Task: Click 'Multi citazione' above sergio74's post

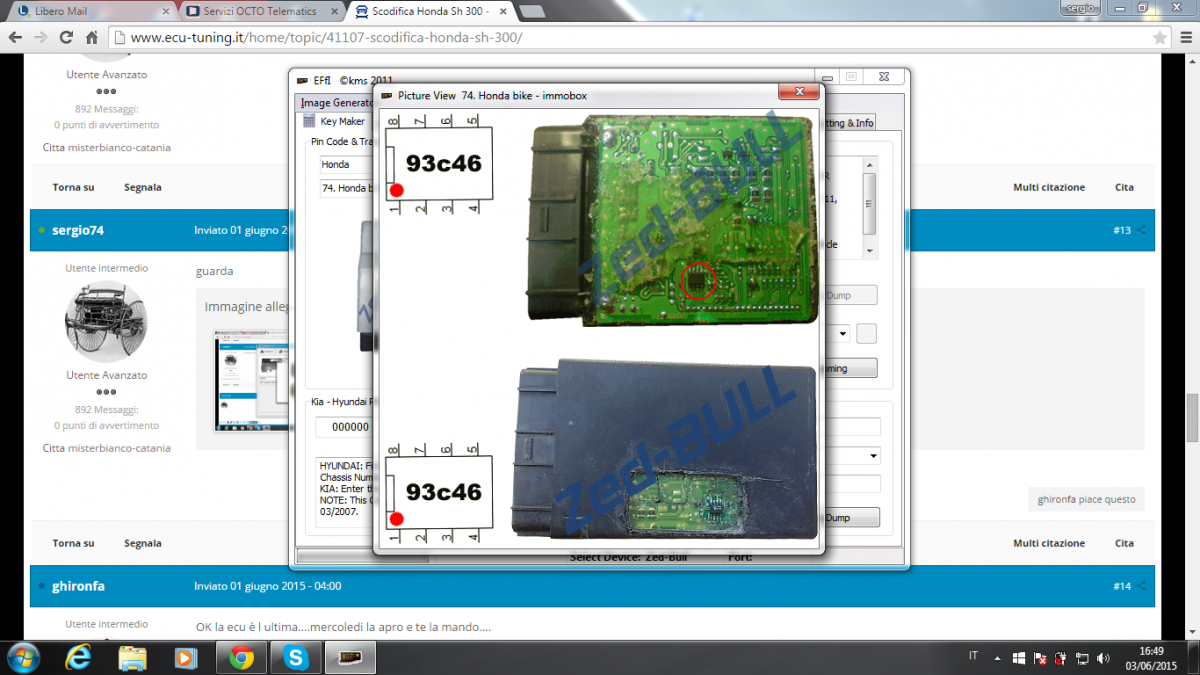Action: click(x=1049, y=187)
